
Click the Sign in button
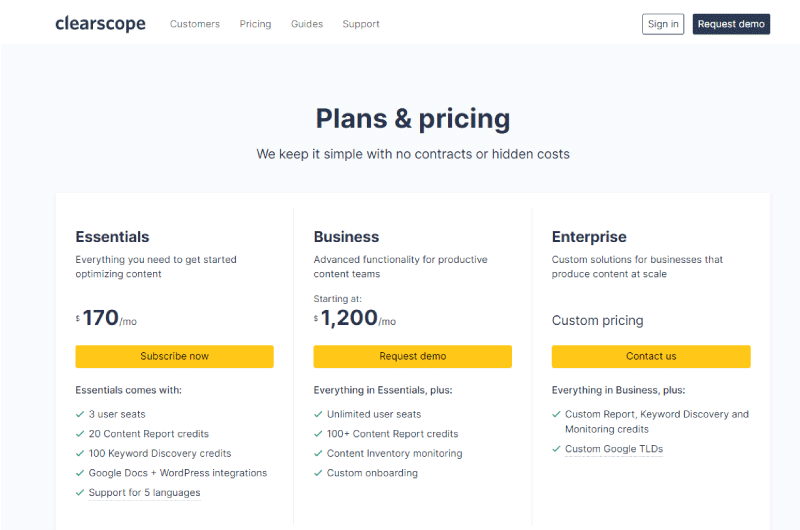pos(663,24)
